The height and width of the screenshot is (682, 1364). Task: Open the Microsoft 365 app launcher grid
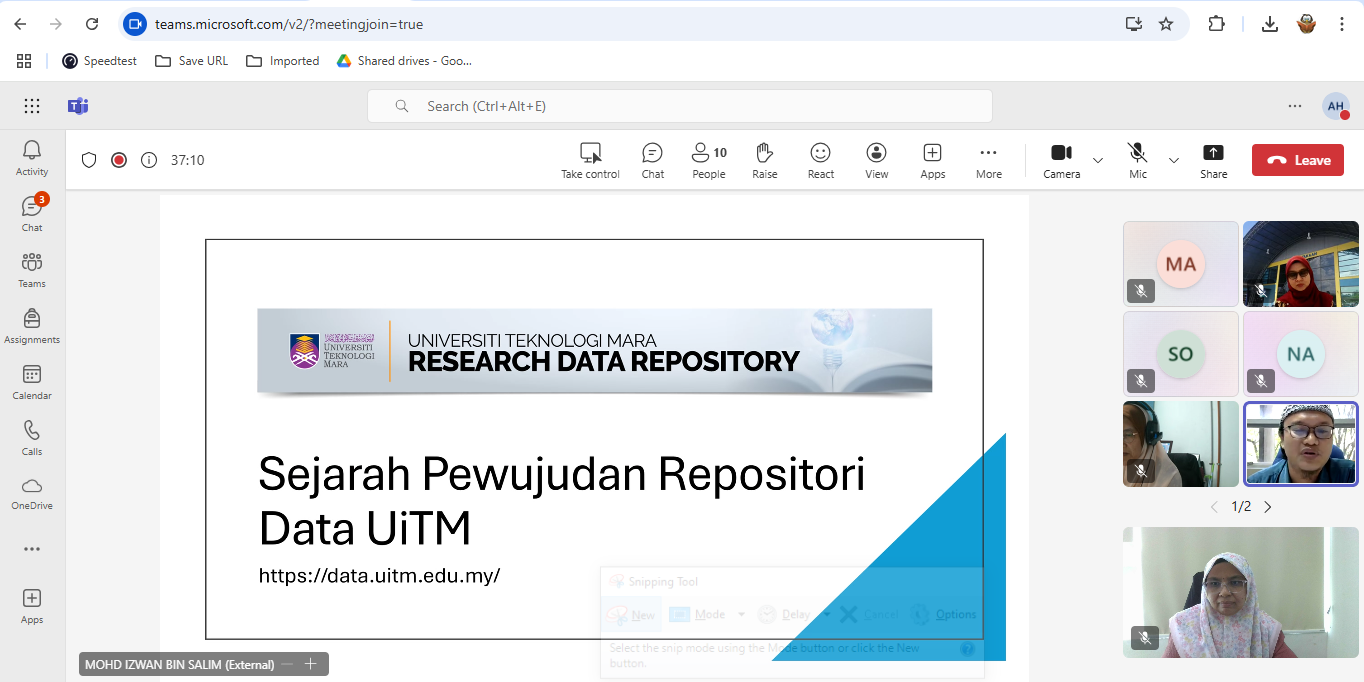pyautogui.click(x=32, y=106)
